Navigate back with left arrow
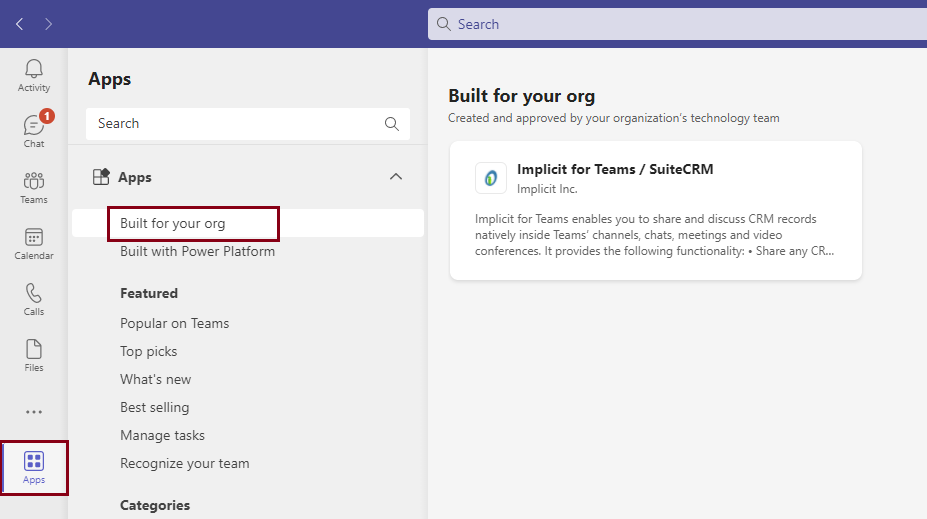Image resolution: width=927 pixels, height=519 pixels. (x=20, y=24)
